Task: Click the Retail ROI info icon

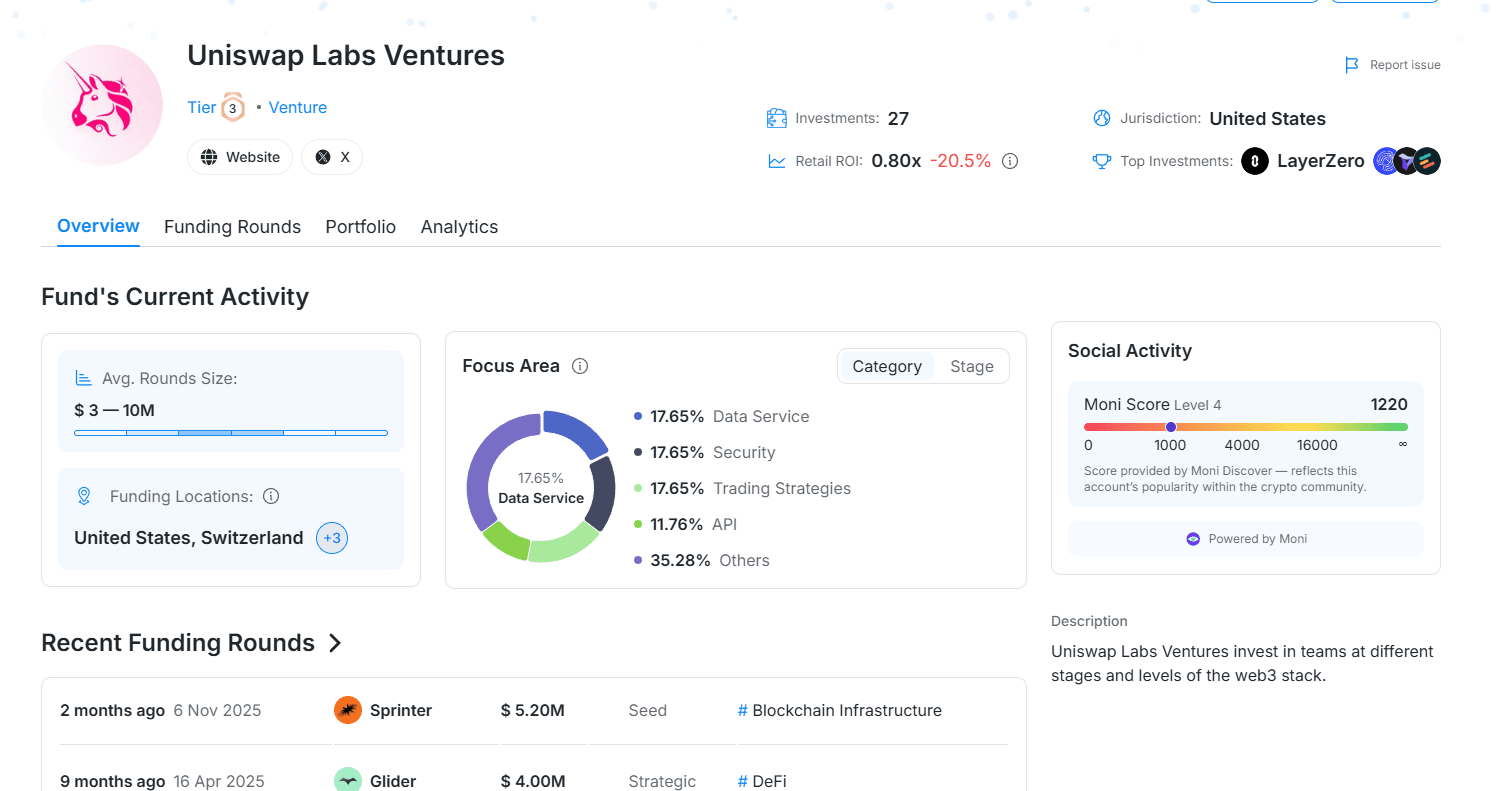Action: pos(1010,161)
